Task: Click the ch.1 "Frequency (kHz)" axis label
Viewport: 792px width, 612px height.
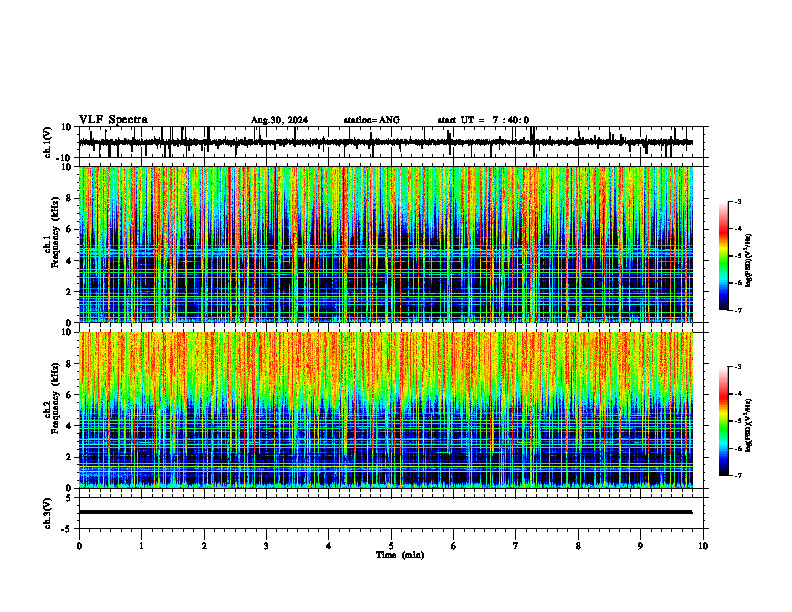Action: click(x=55, y=231)
